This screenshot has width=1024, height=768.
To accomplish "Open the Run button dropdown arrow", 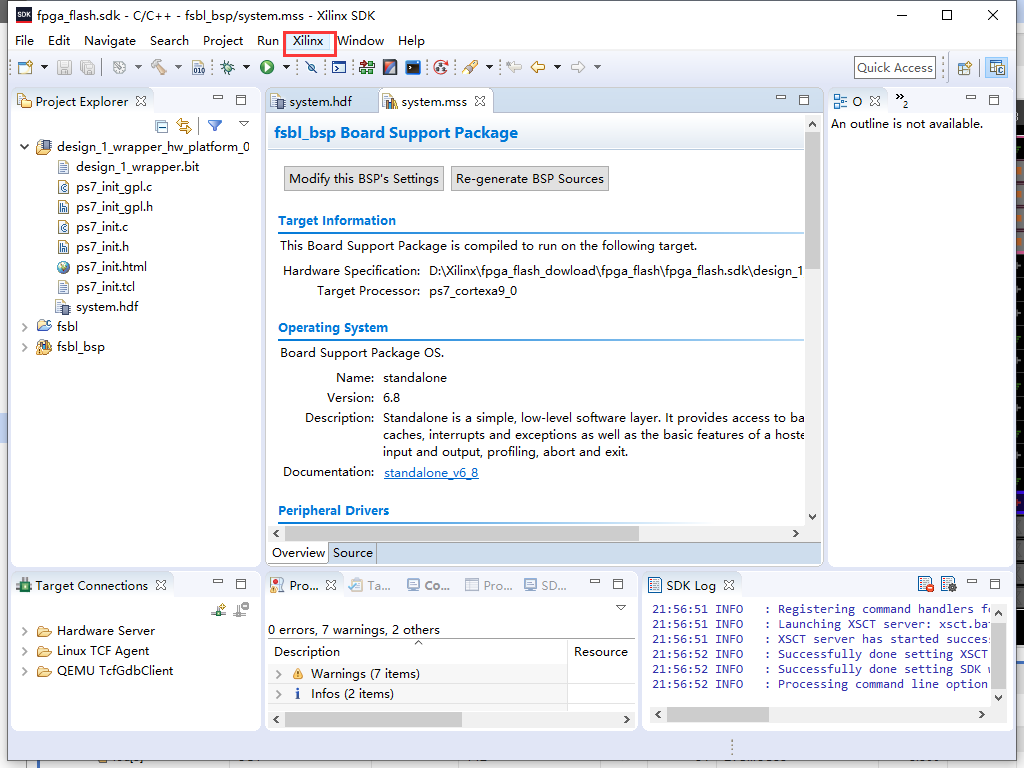I will pos(286,67).
